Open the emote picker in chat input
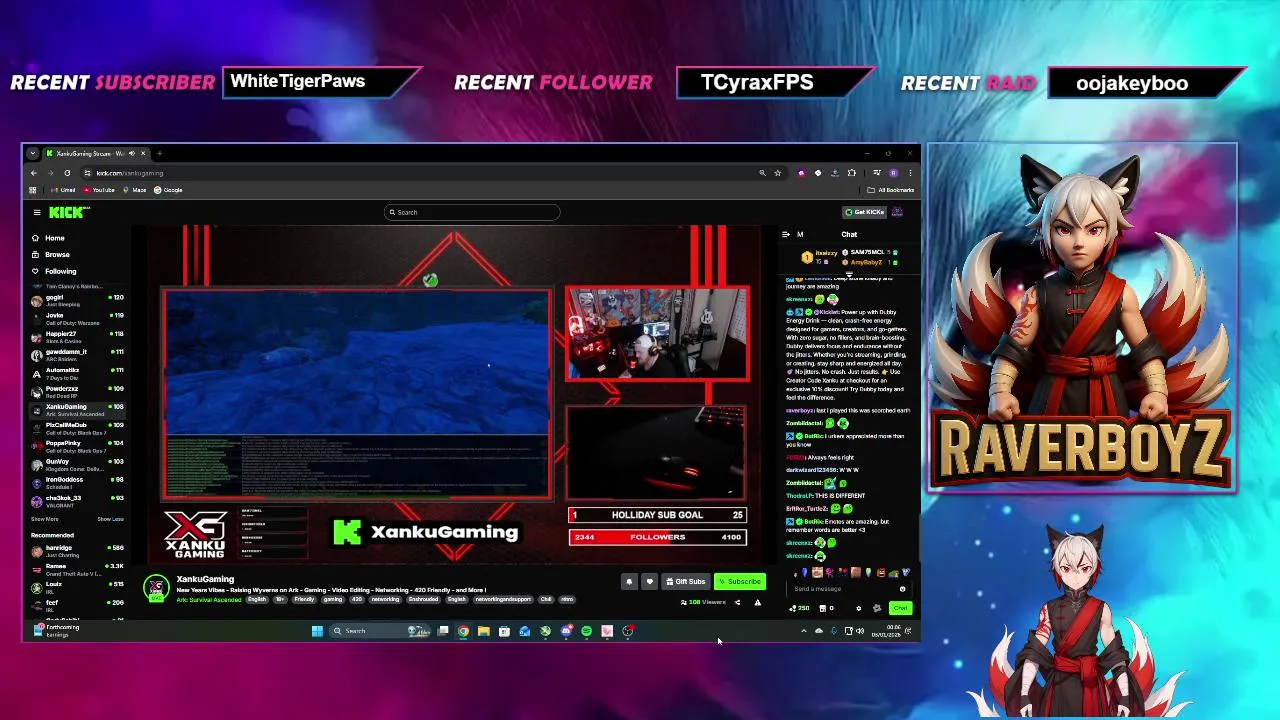Image resolution: width=1280 pixels, height=720 pixels. pyautogui.click(x=902, y=589)
